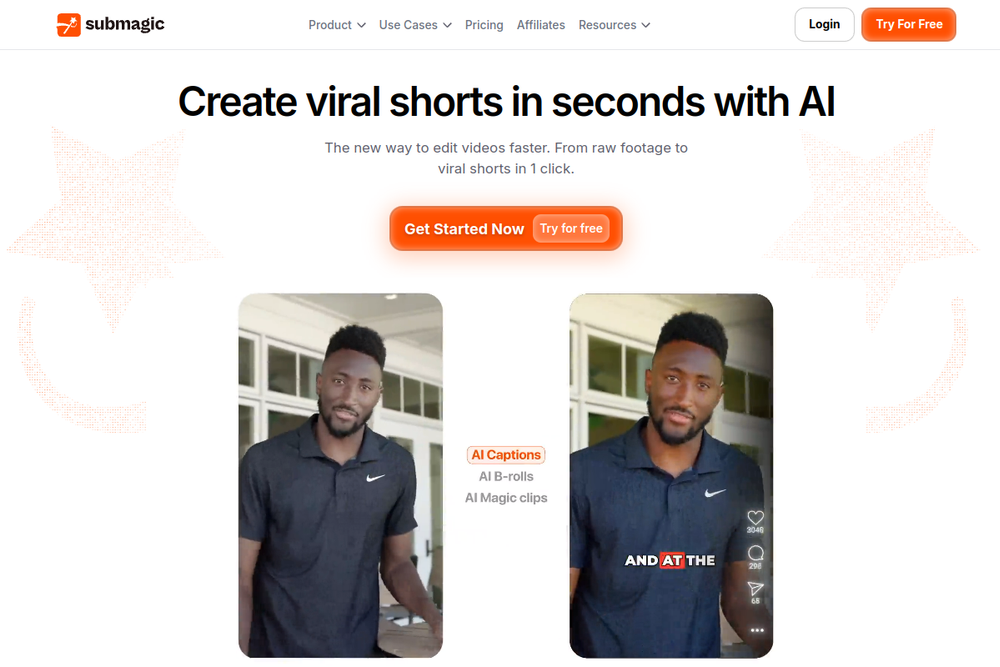Select the AI Captions feature tab

(x=506, y=455)
